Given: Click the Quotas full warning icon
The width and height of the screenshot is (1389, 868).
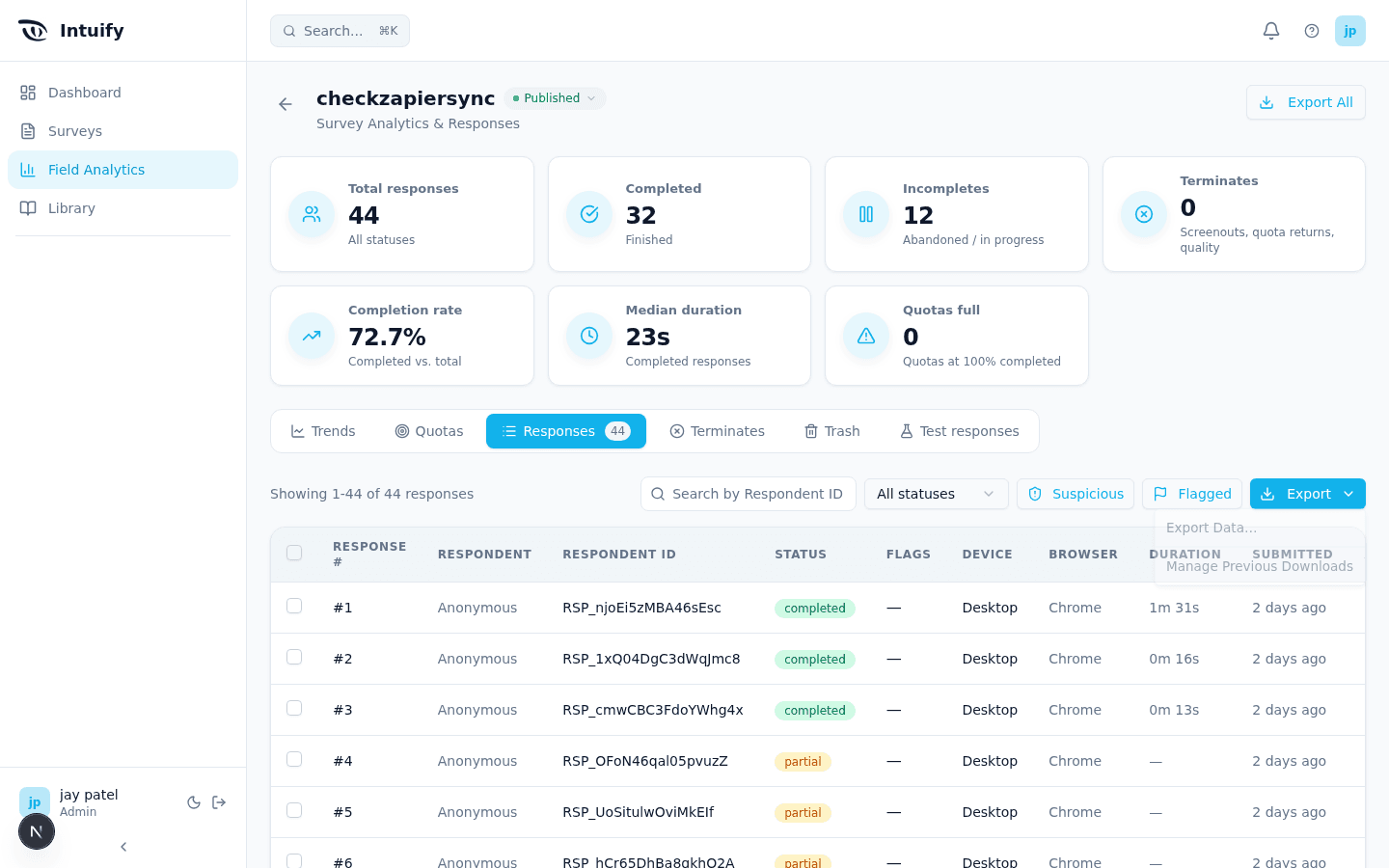Looking at the screenshot, I should point(866,336).
